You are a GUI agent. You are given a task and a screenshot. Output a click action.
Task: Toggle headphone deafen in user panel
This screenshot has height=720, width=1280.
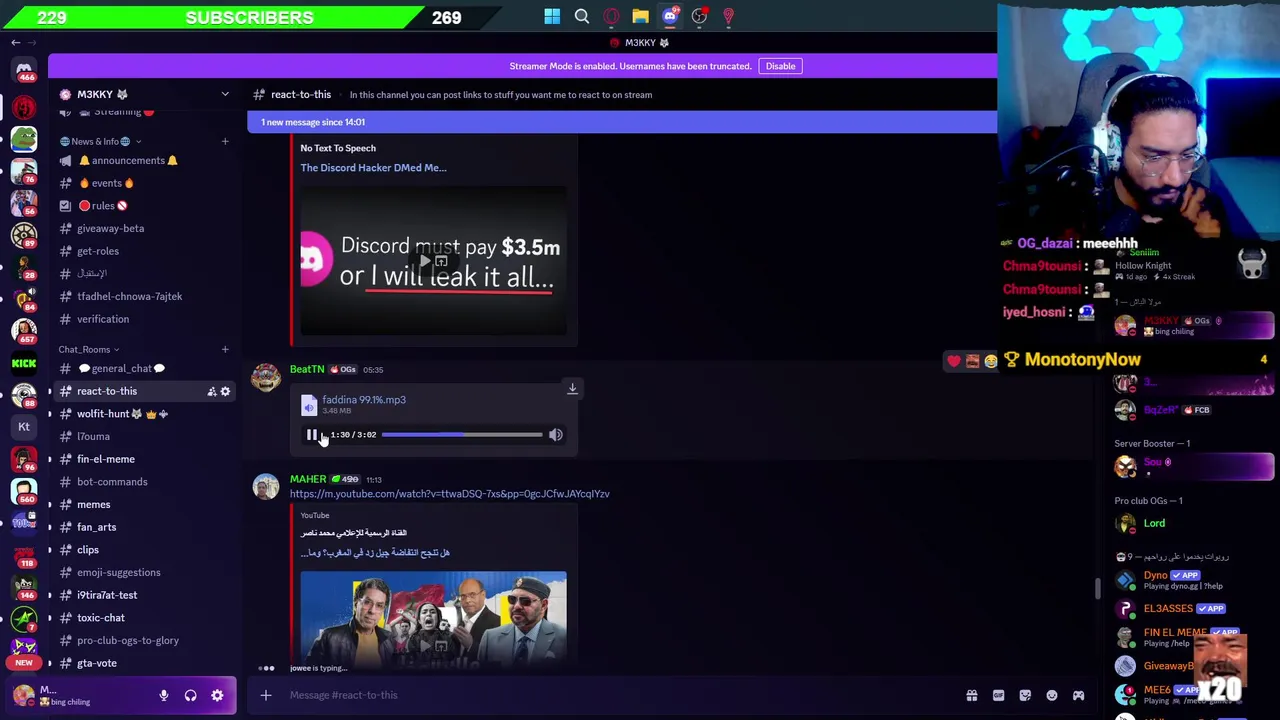(x=190, y=696)
